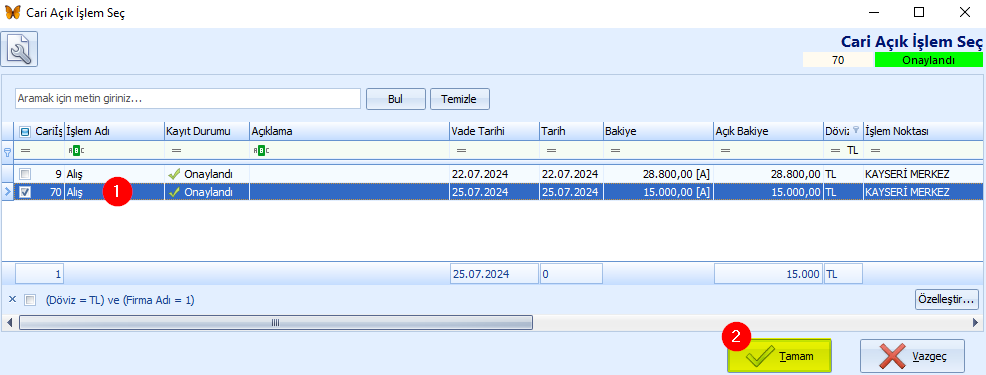Image resolution: width=986 pixels, height=375 pixels.
Task: Click the butterfly app icon in title bar
Action: [13, 12]
